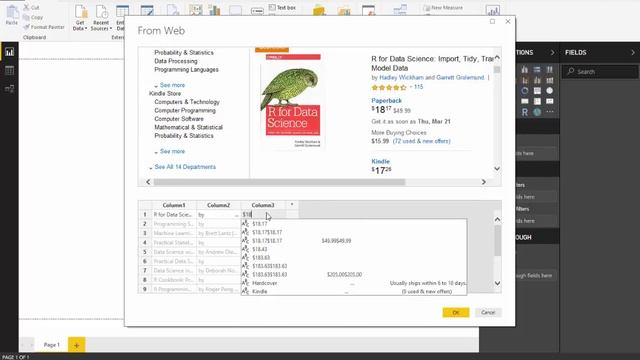Select the donut chart visual icon
This screenshot has height=360, width=640.
pyautogui.click(x=524, y=91)
